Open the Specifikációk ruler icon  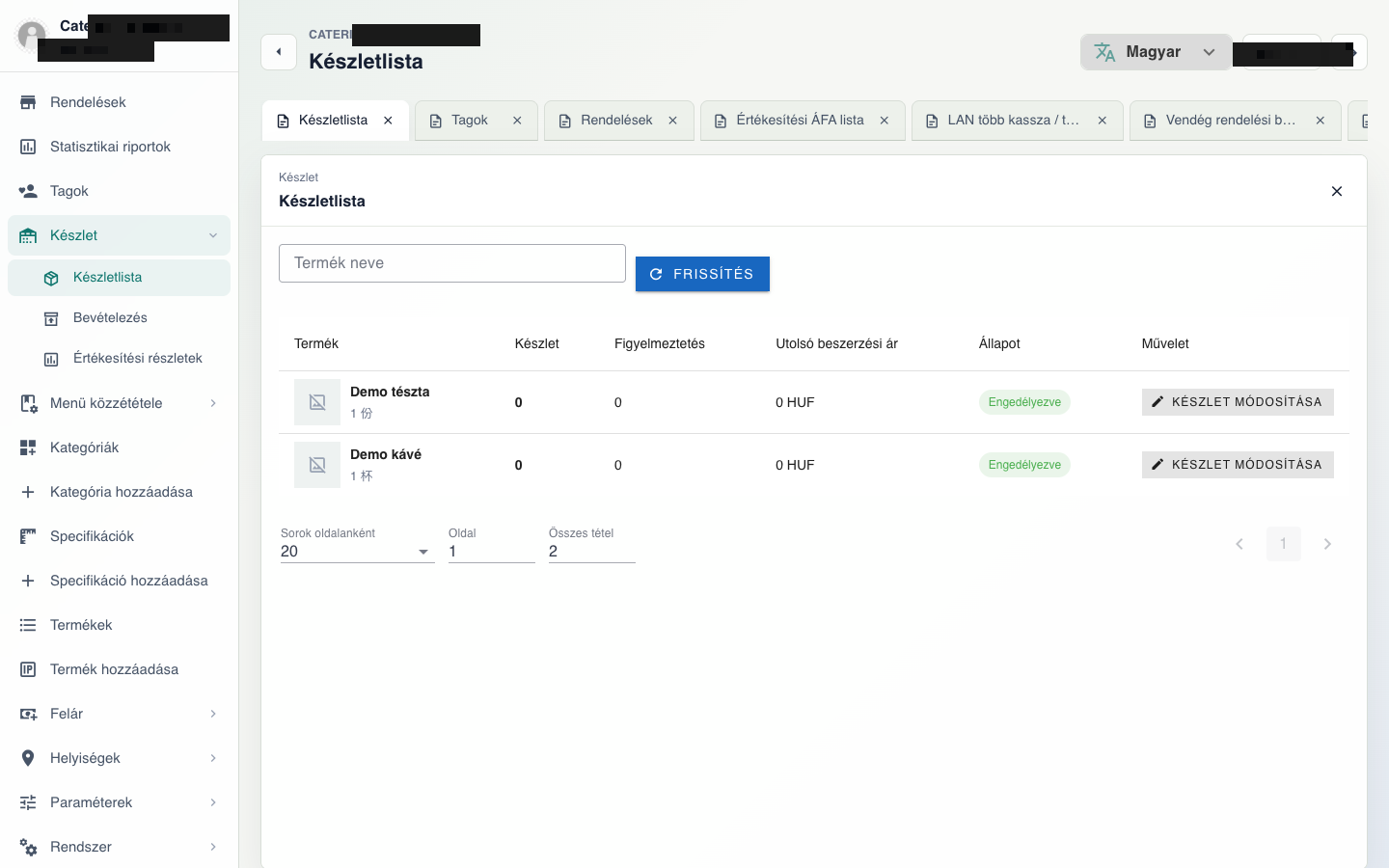tap(28, 536)
